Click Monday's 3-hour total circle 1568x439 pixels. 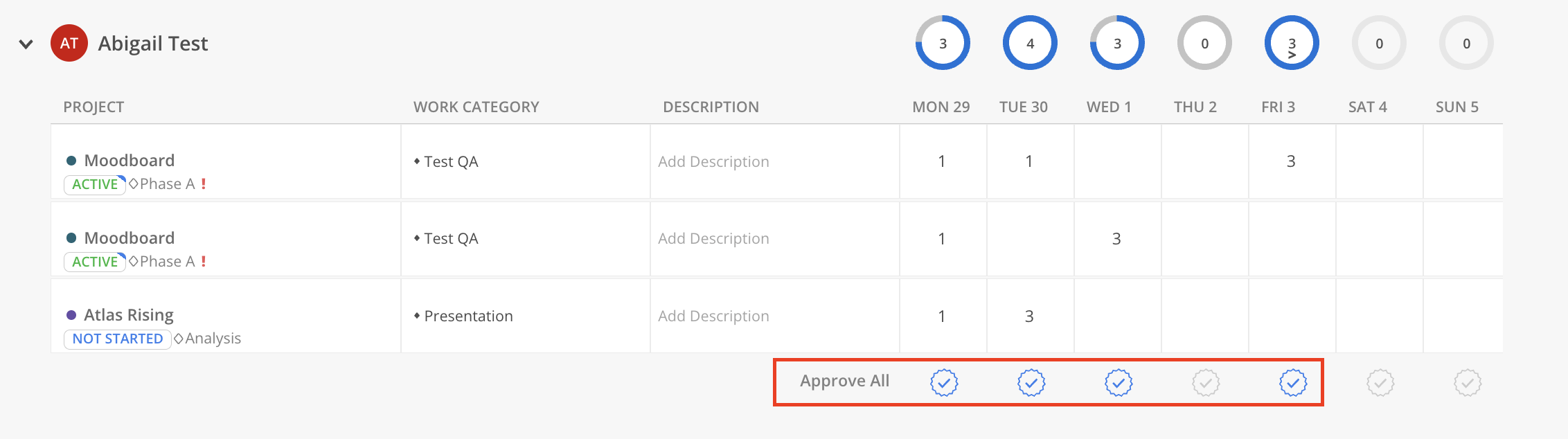click(943, 44)
